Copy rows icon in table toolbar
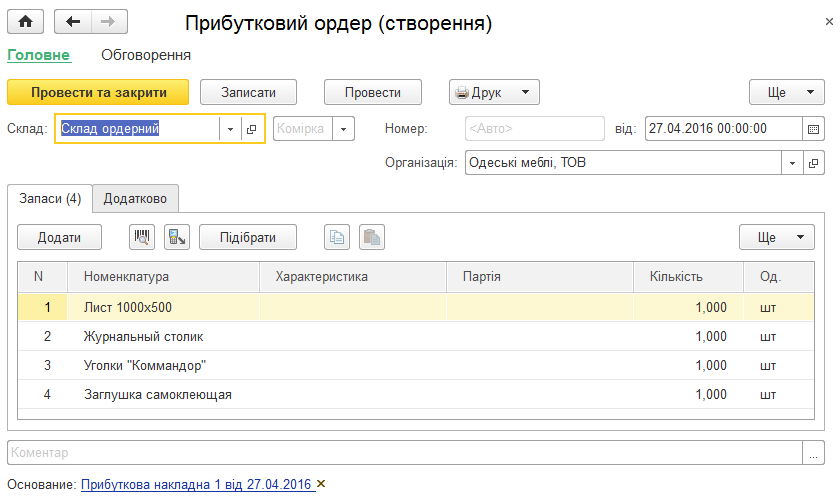840x500 pixels. click(337, 237)
